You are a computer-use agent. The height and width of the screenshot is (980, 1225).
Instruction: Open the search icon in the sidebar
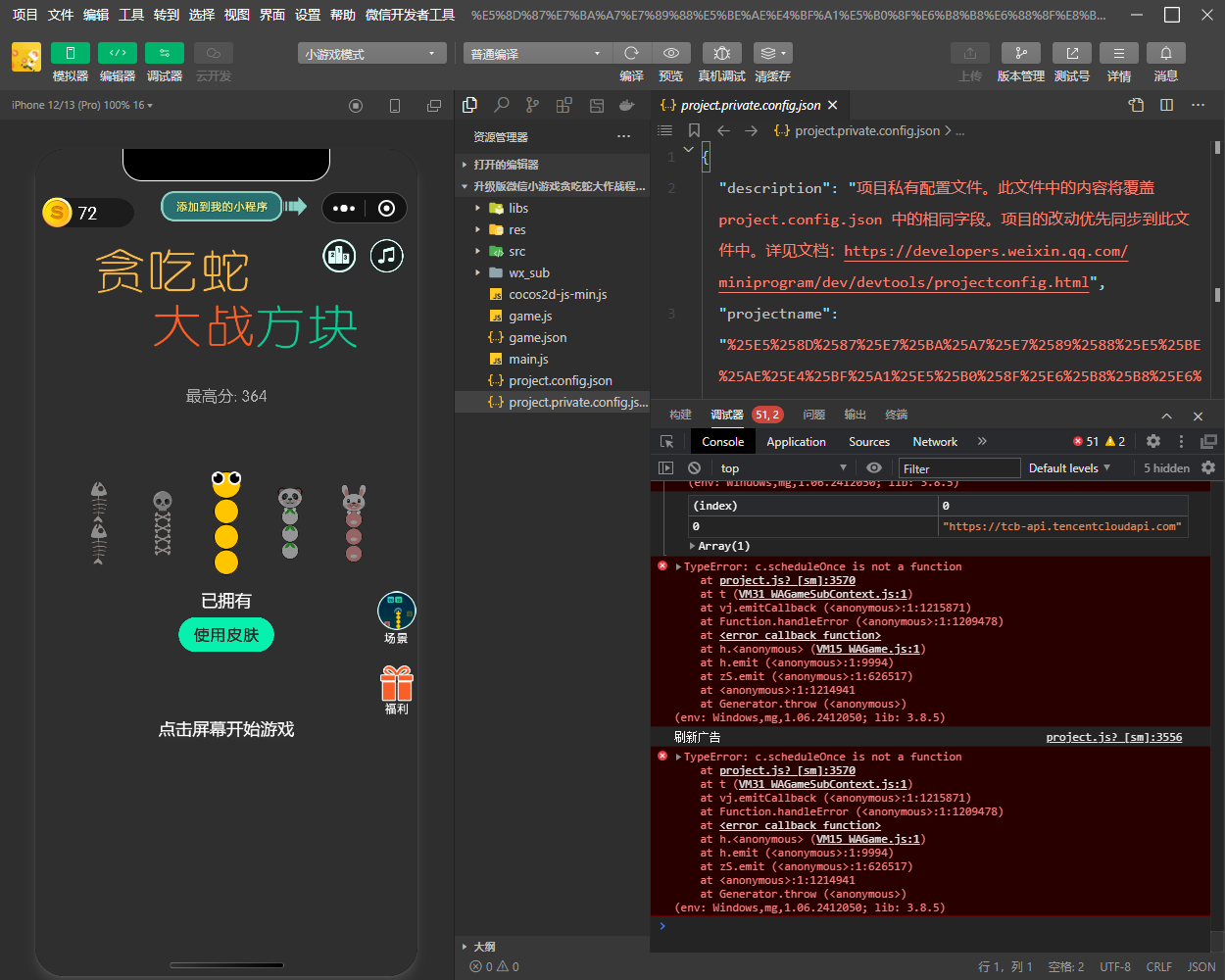[x=502, y=105]
